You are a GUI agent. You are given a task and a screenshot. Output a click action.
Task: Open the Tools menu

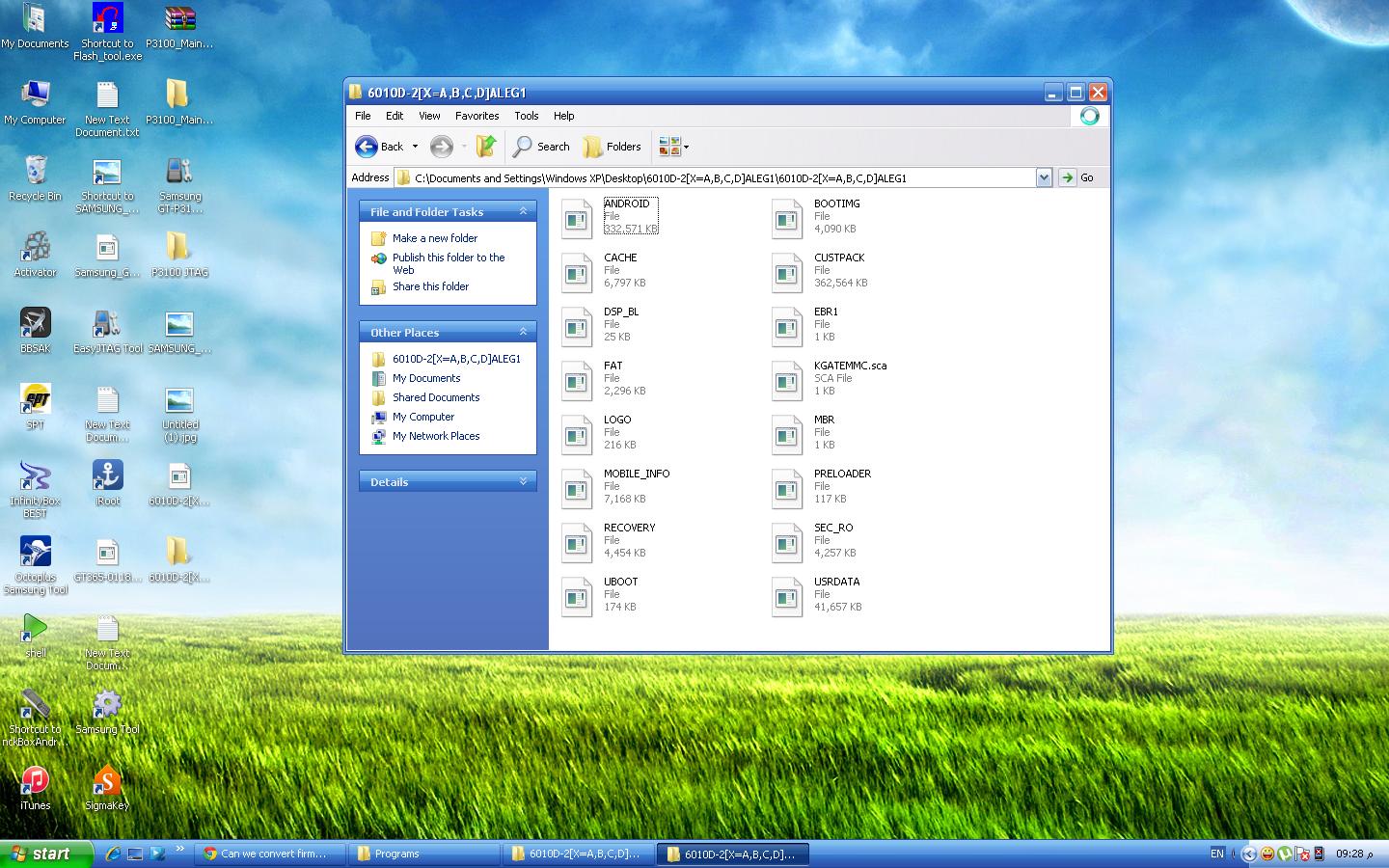[527, 116]
